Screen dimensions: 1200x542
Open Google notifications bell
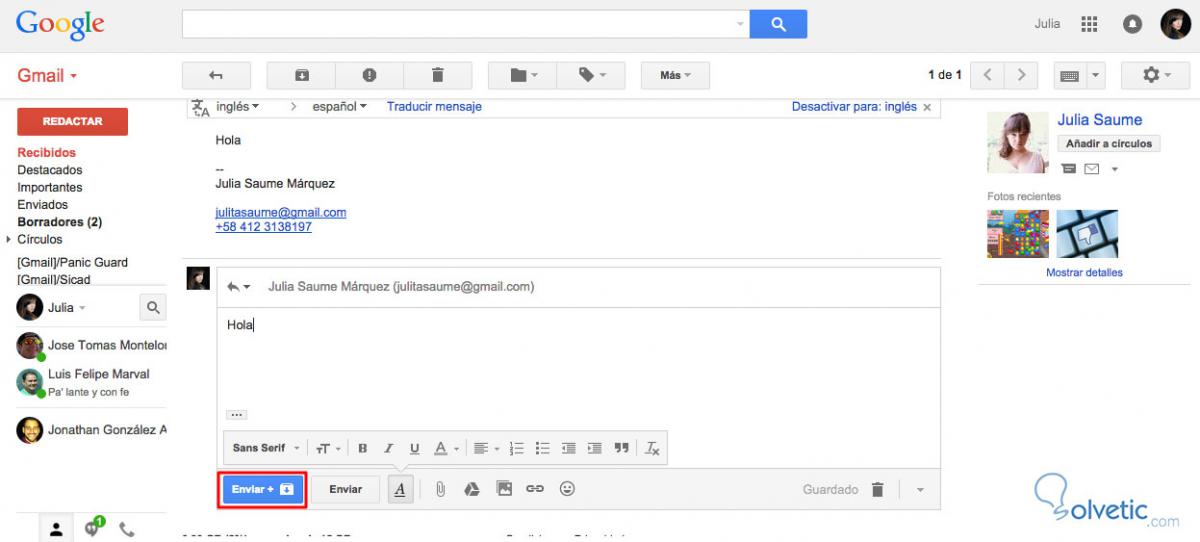click(x=1132, y=24)
